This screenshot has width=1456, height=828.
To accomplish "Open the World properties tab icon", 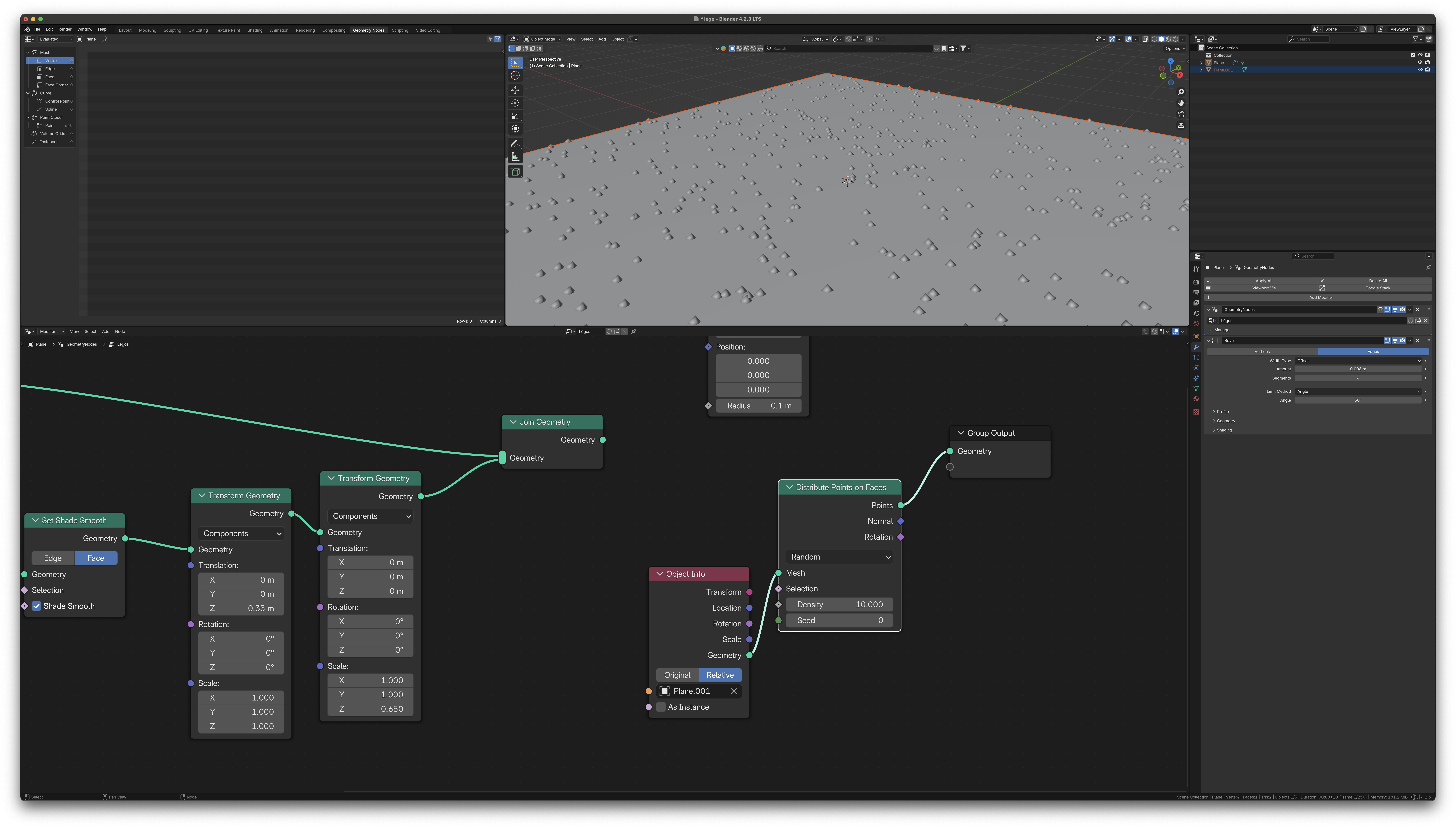I will [1196, 324].
